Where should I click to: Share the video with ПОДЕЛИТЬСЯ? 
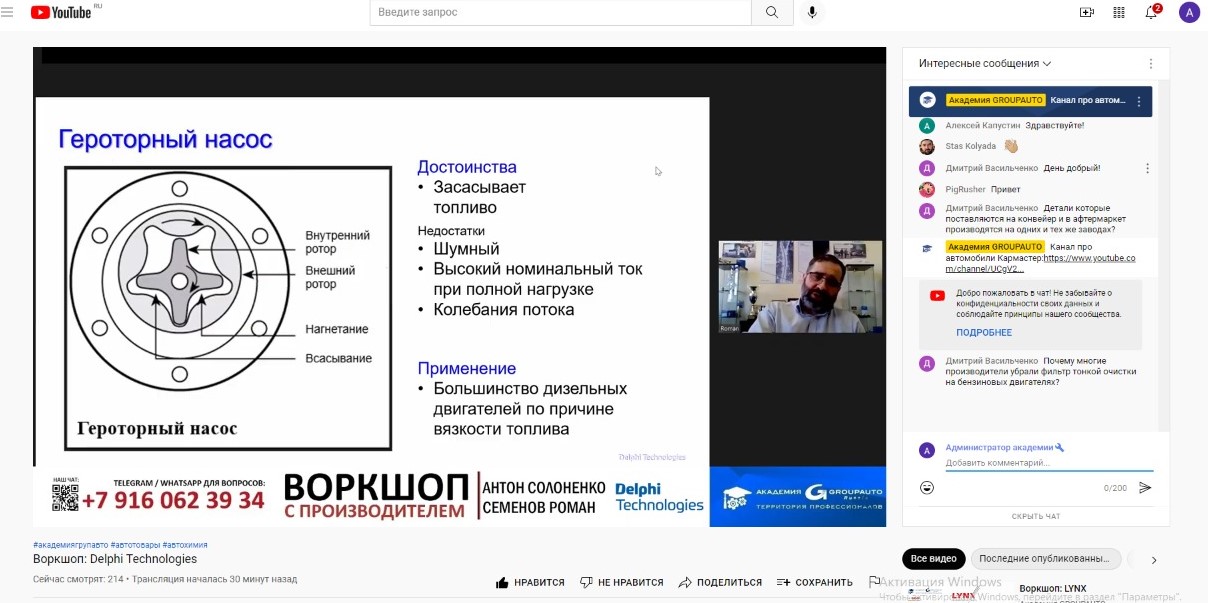720,582
